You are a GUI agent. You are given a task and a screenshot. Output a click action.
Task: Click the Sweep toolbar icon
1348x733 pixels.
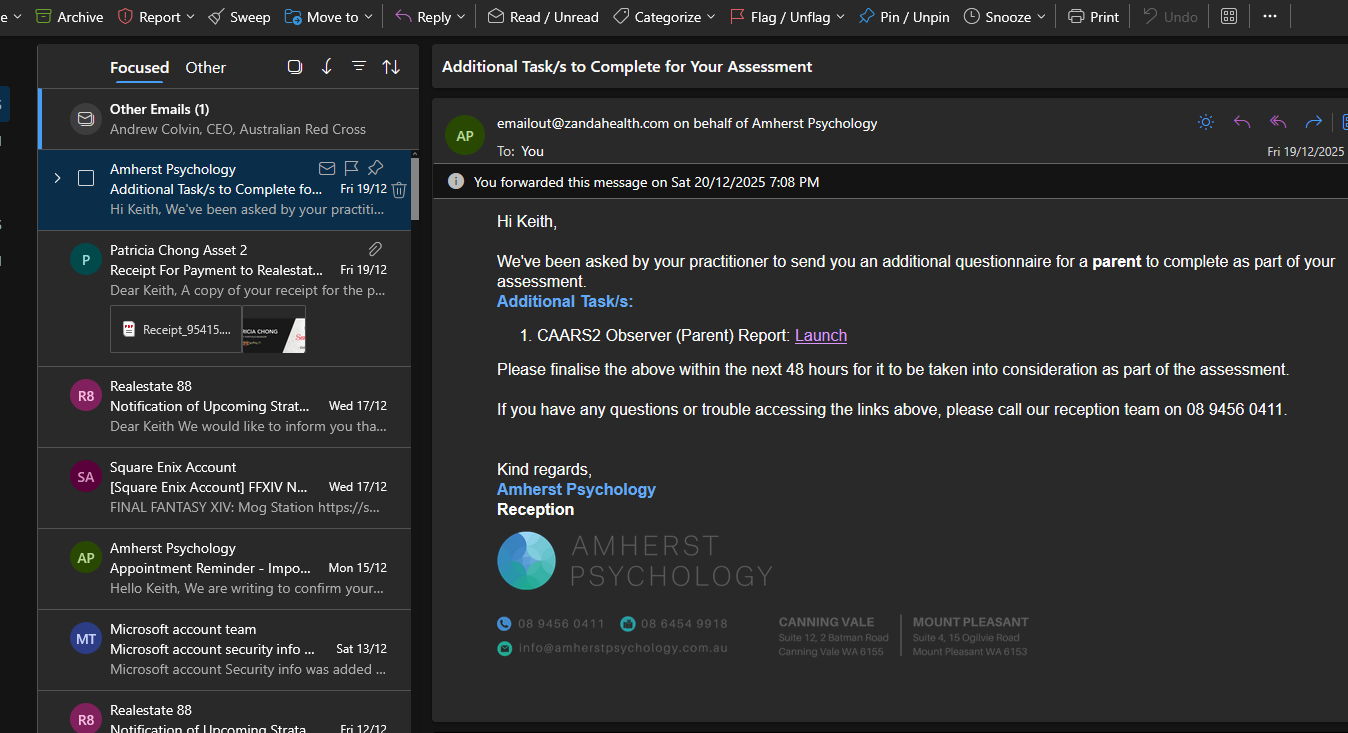click(239, 17)
